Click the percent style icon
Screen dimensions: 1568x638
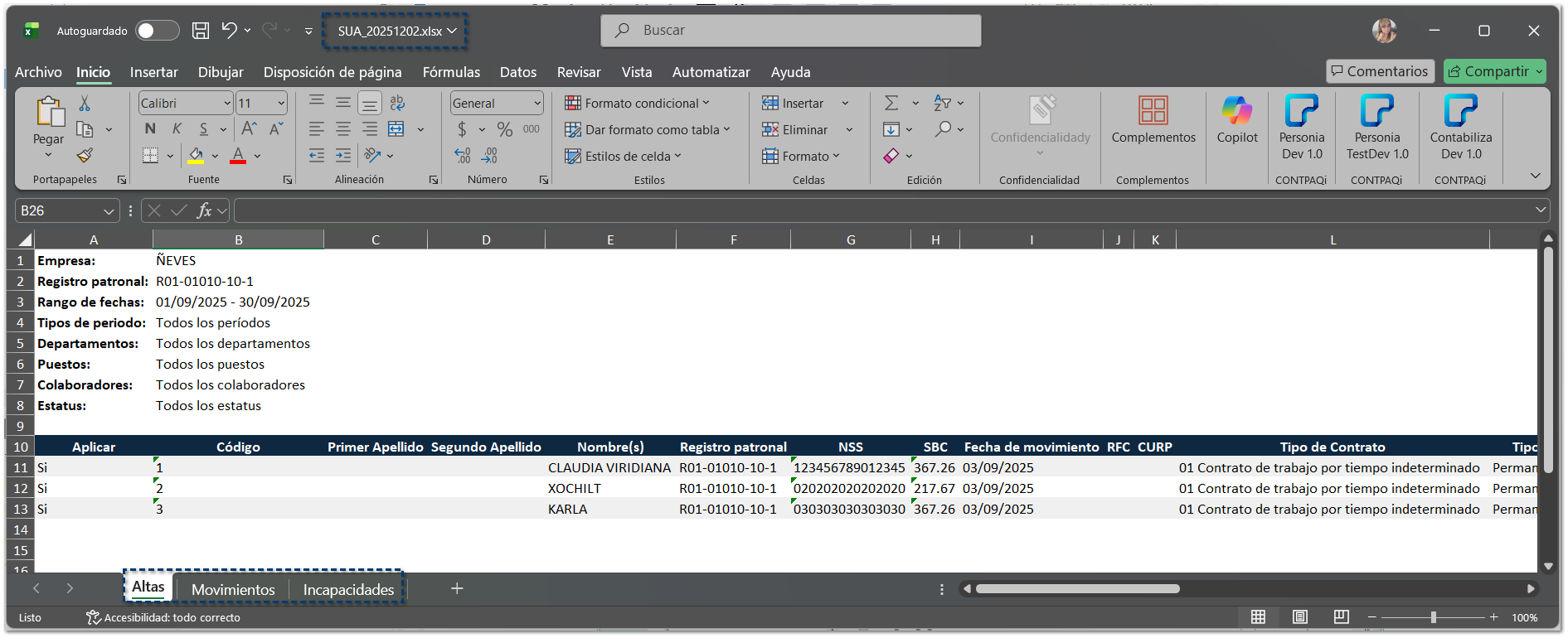coord(504,129)
